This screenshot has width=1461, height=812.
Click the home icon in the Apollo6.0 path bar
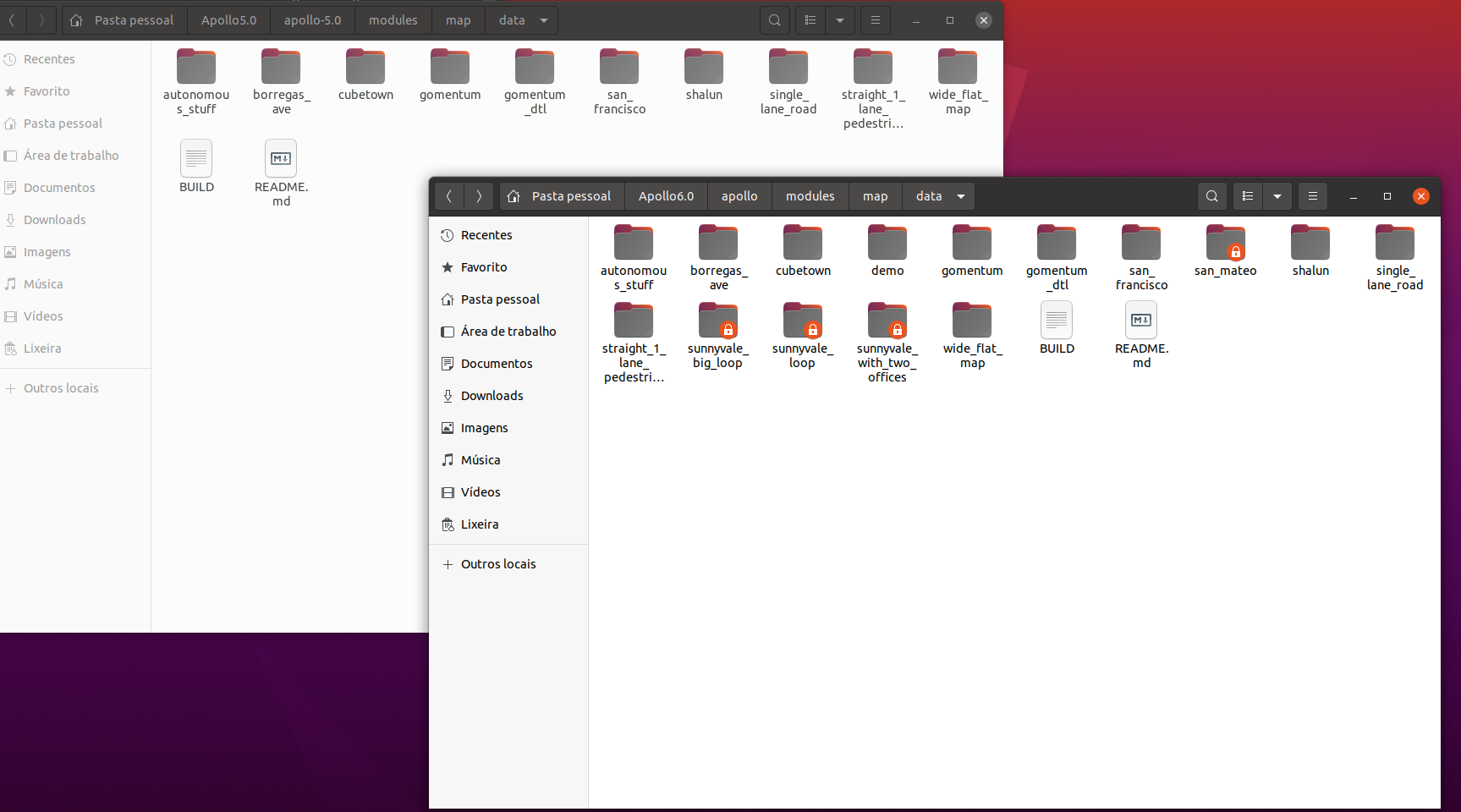coord(514,195)
